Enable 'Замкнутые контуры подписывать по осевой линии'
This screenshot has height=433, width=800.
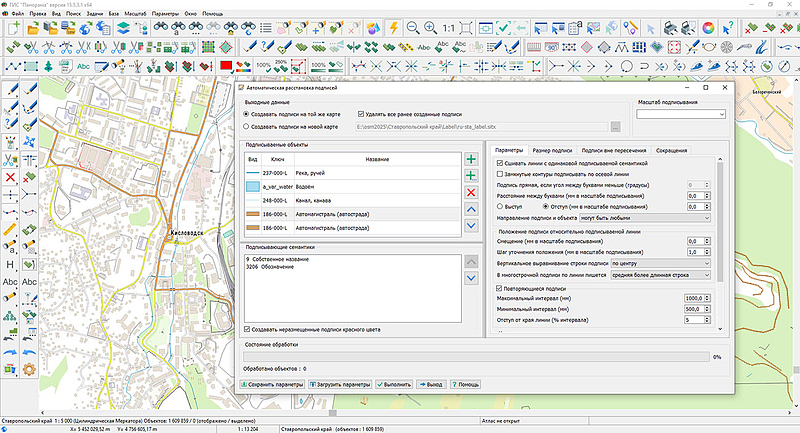[500, 174]
